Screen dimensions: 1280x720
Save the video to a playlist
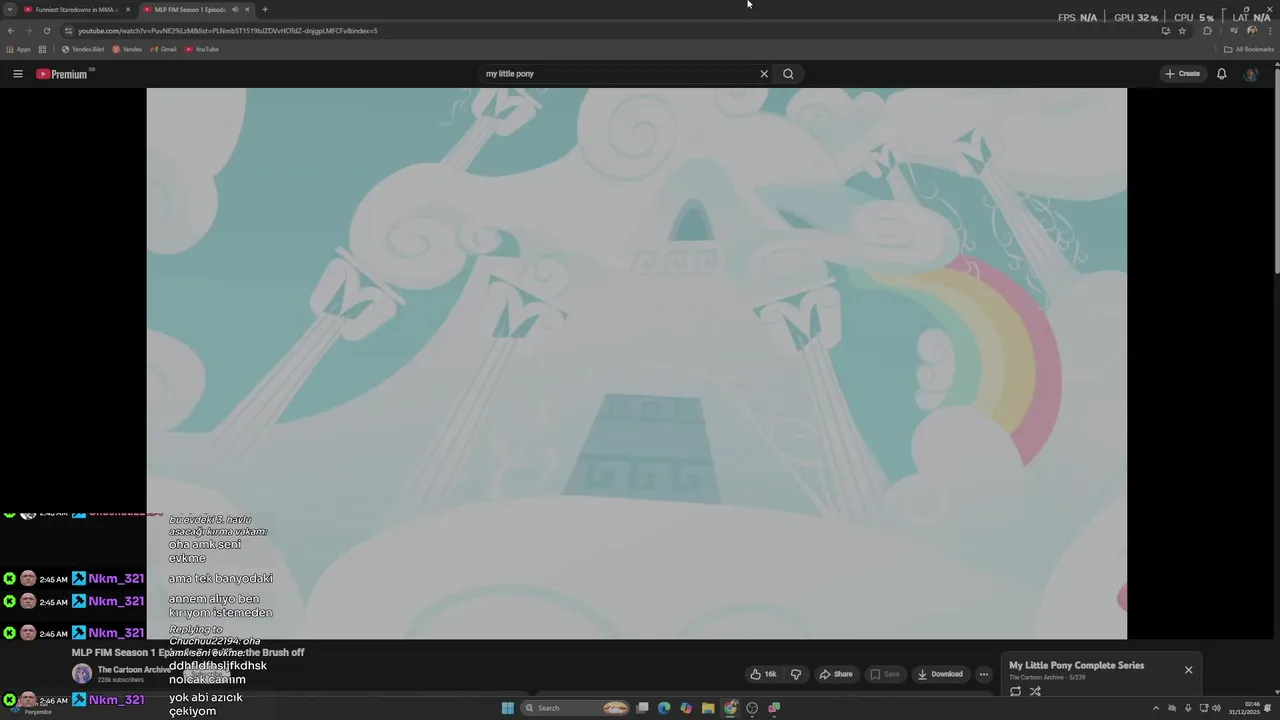tap(885, 674)
